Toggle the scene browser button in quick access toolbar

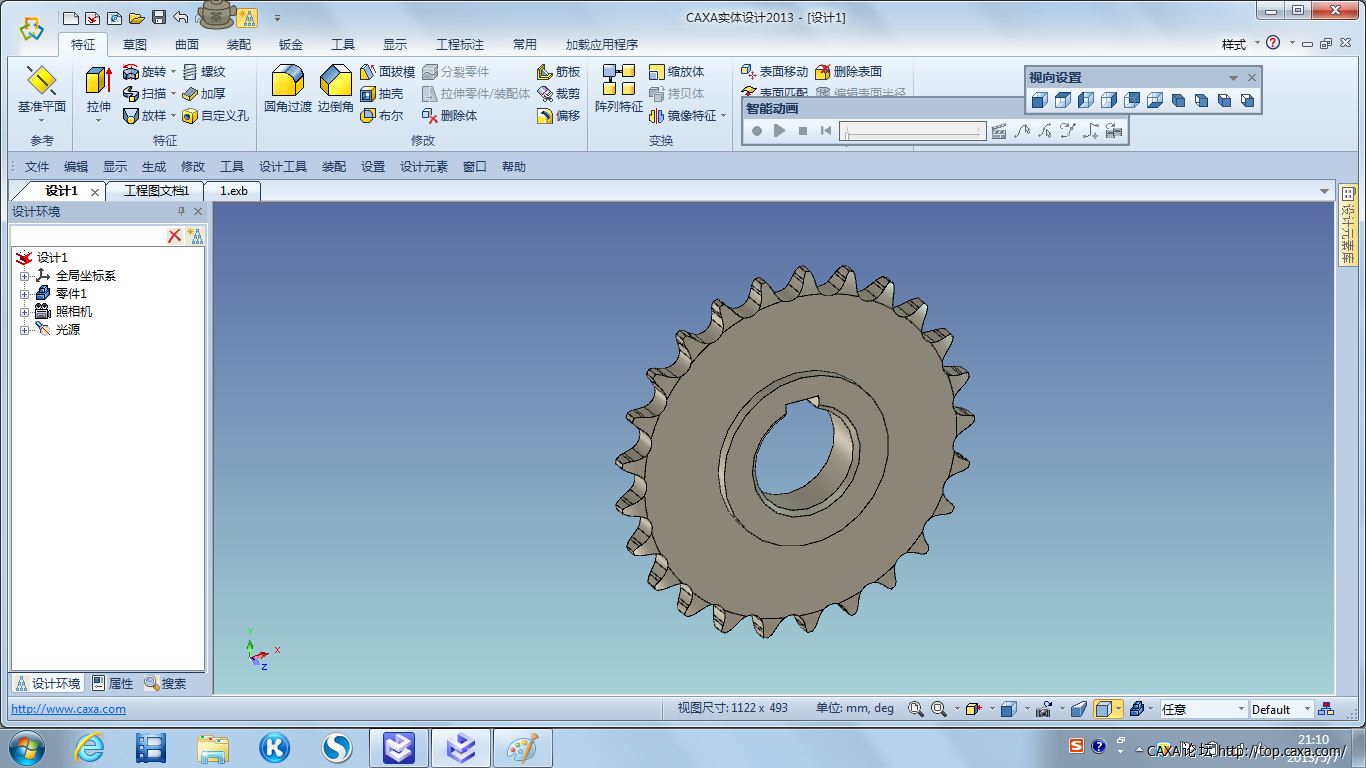(246, 17)
